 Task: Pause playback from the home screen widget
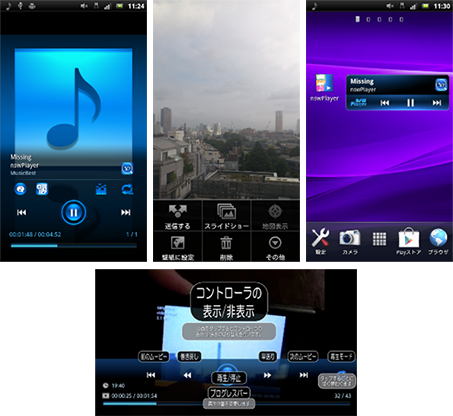(410, 103)
